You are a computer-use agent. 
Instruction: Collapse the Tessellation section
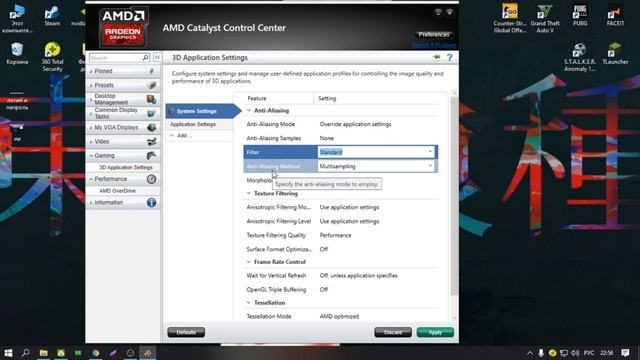[x=249, y=302]
